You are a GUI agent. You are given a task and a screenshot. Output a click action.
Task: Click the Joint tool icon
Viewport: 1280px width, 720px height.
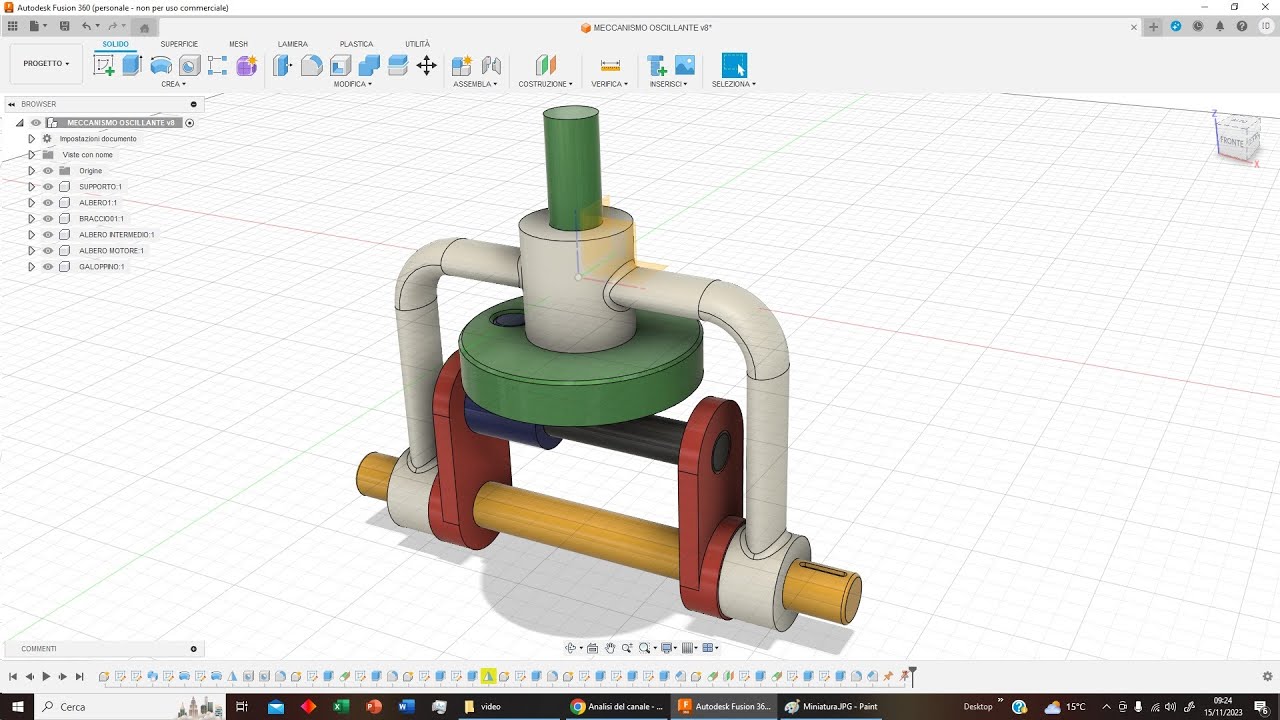491,66
